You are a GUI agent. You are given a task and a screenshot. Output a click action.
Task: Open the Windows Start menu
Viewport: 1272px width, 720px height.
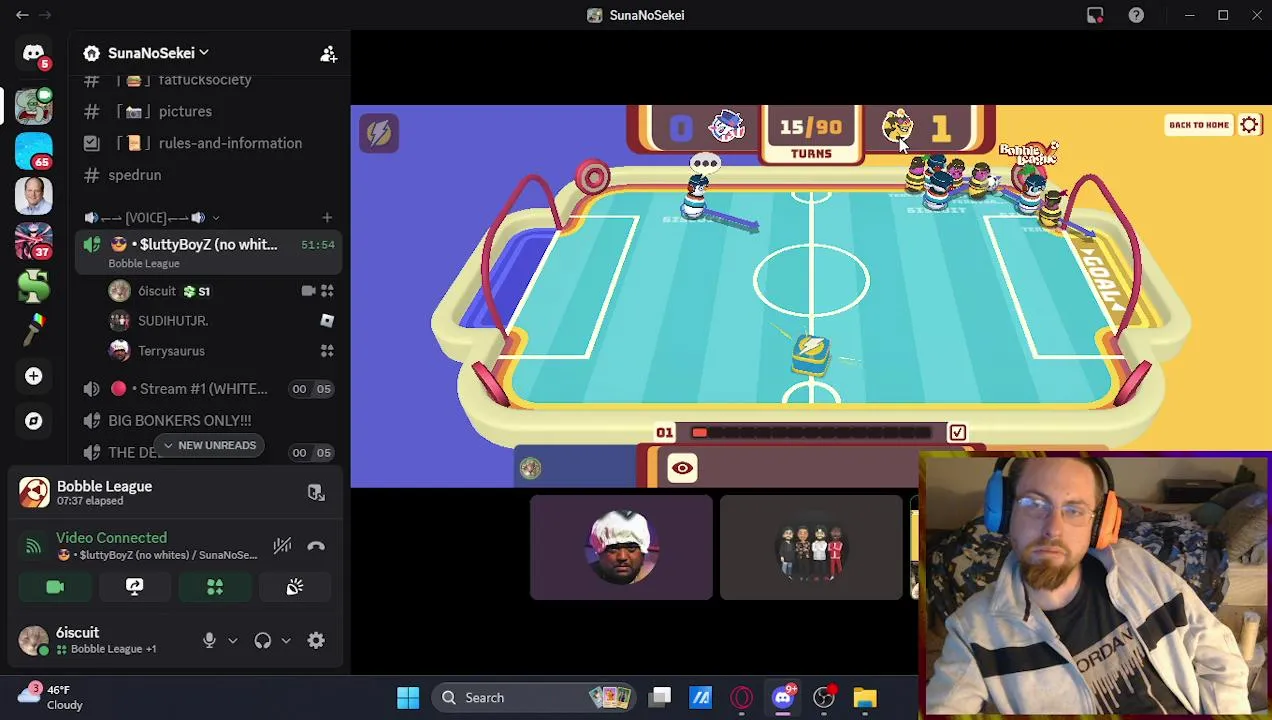(x=408, y=698)
